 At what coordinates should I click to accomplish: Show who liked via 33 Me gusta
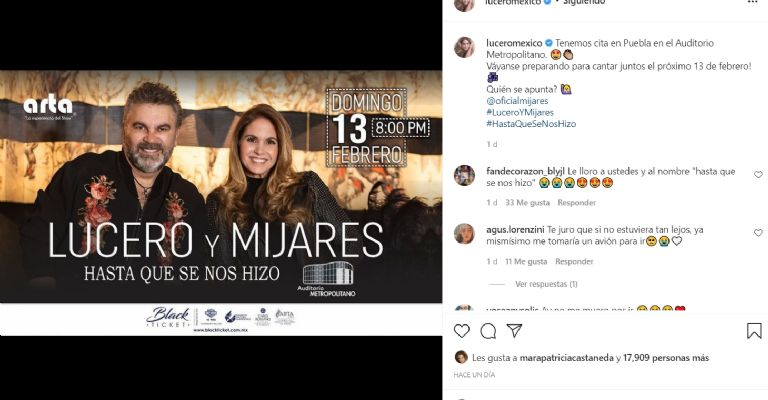pyautogui.click(x=528, y=203)
